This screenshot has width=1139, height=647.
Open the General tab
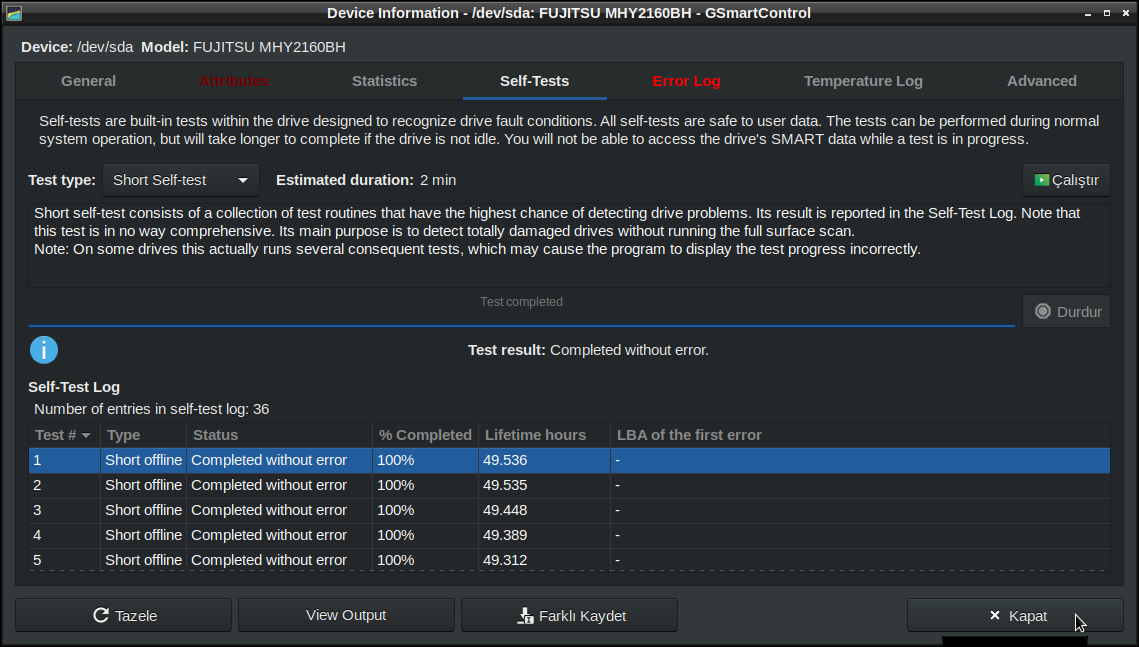pyautogui.click(x=89, y=81)
